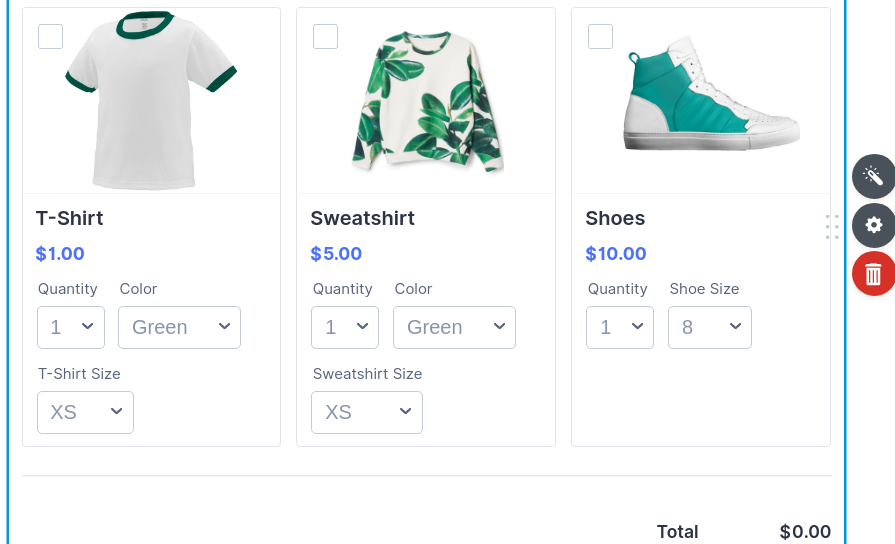Grab the six-dot drag handle
Viewport: 895px width, 544px height.
click(x=832, y=227)
